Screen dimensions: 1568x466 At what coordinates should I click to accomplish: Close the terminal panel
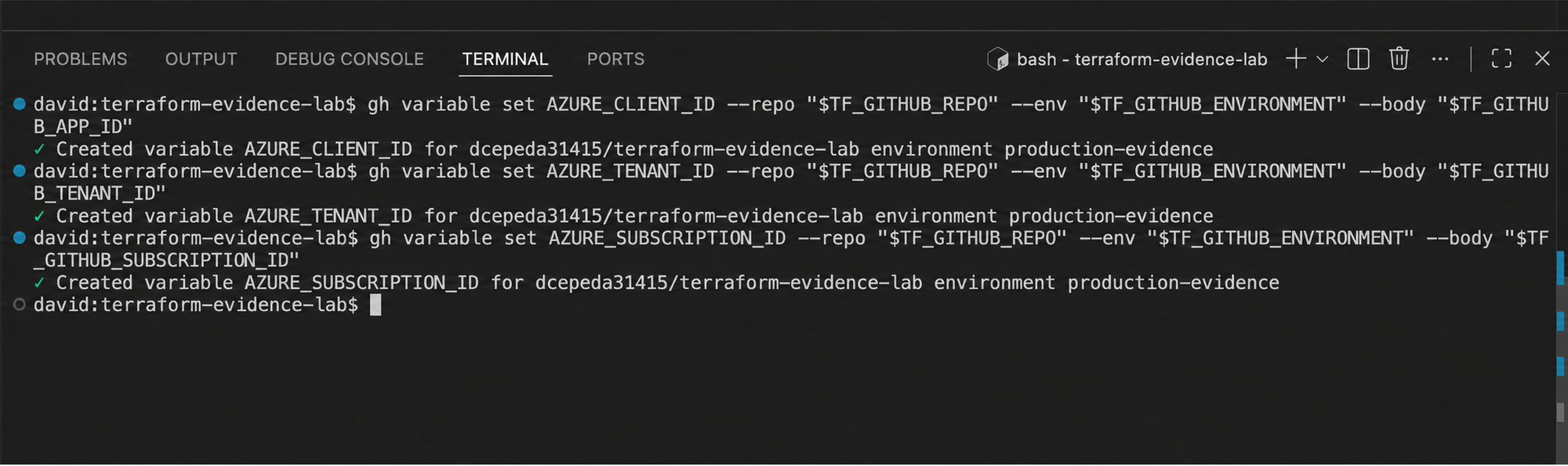(1542, 59)
